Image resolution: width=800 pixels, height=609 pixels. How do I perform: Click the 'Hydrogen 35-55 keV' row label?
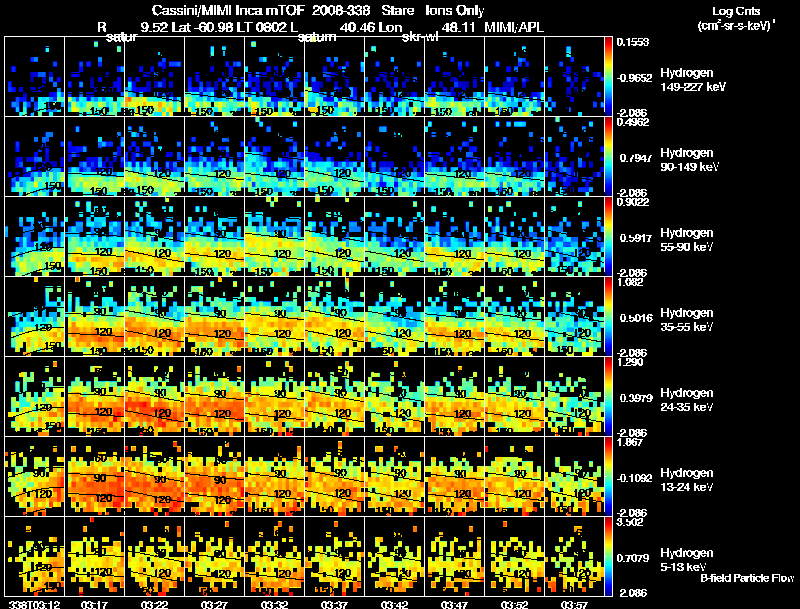pos(687,320)
